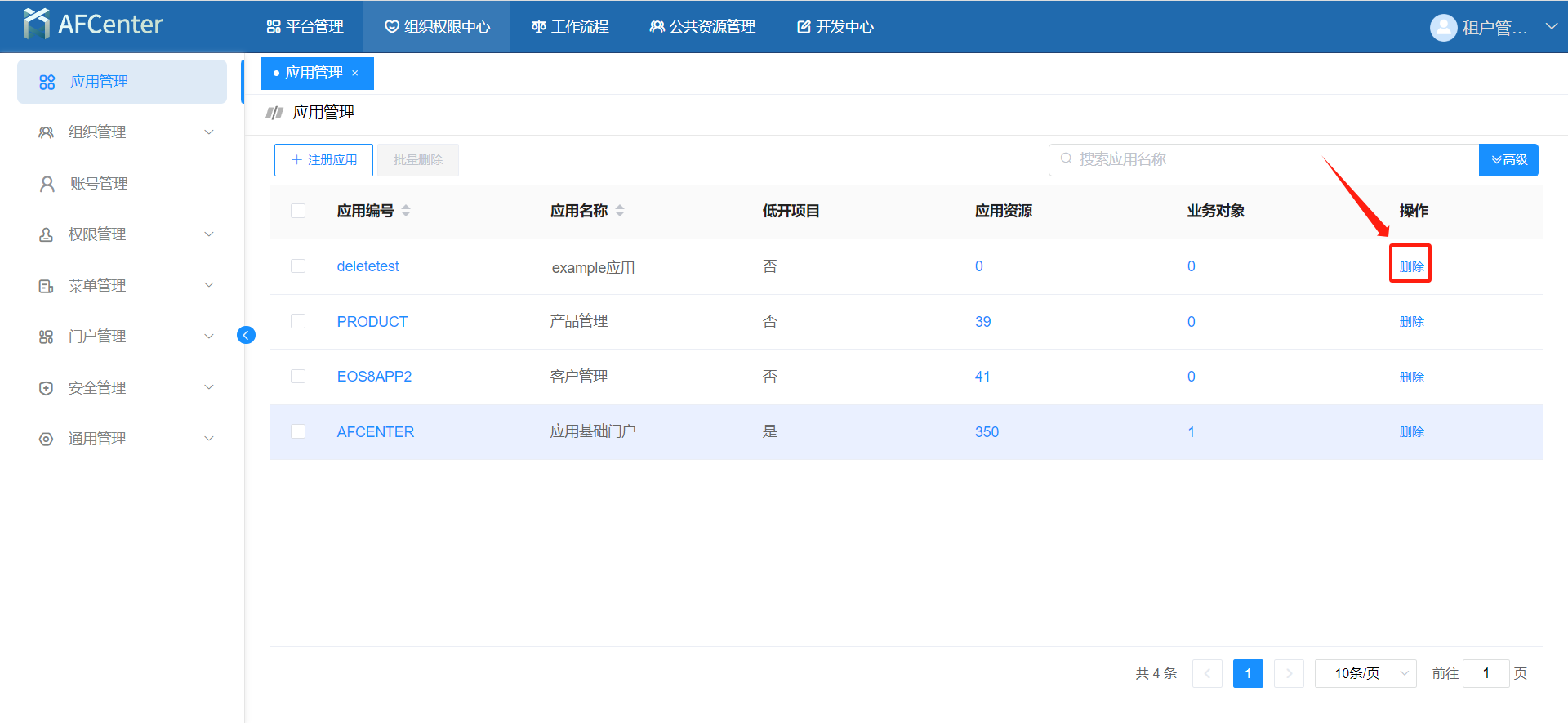Close the 应用管理 tab with its x
The width and height of the screenshot is (1568, 723).
point(355,74)
